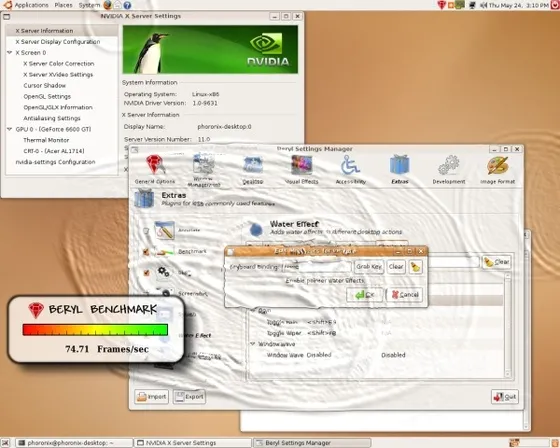Screen dimensions: 560x448
Task: Open the Visual Effects category
Action: [302, 169]
